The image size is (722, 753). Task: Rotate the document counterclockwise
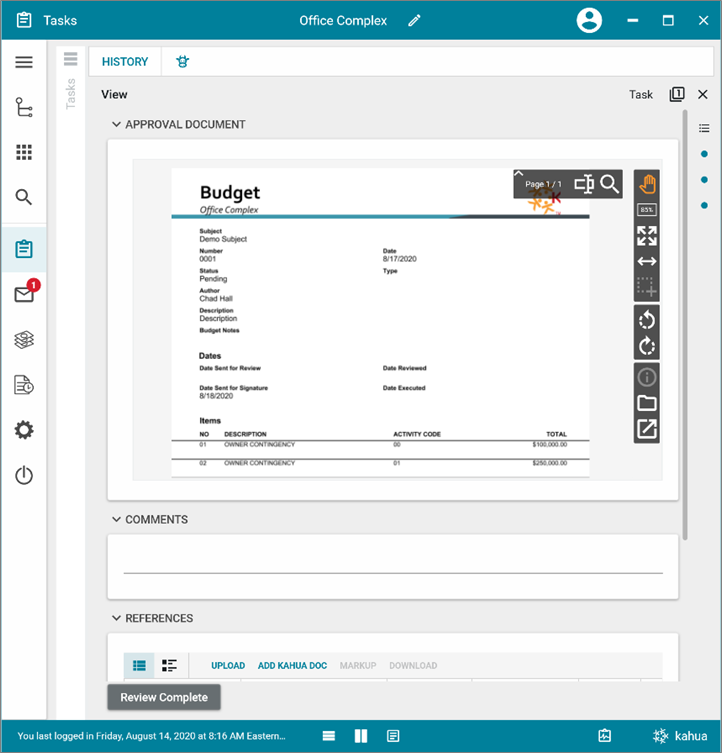tap(647, 320)
